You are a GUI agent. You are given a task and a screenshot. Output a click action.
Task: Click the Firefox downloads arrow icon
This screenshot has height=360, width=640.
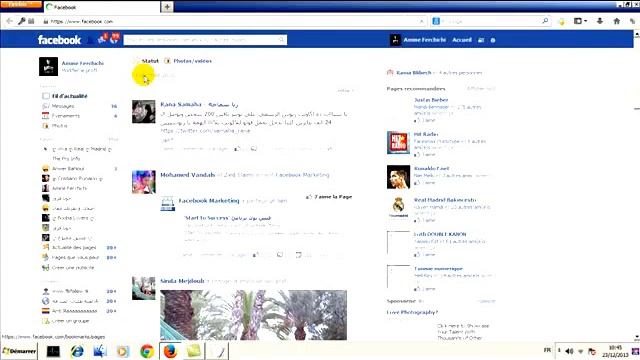tap(600, 21)
